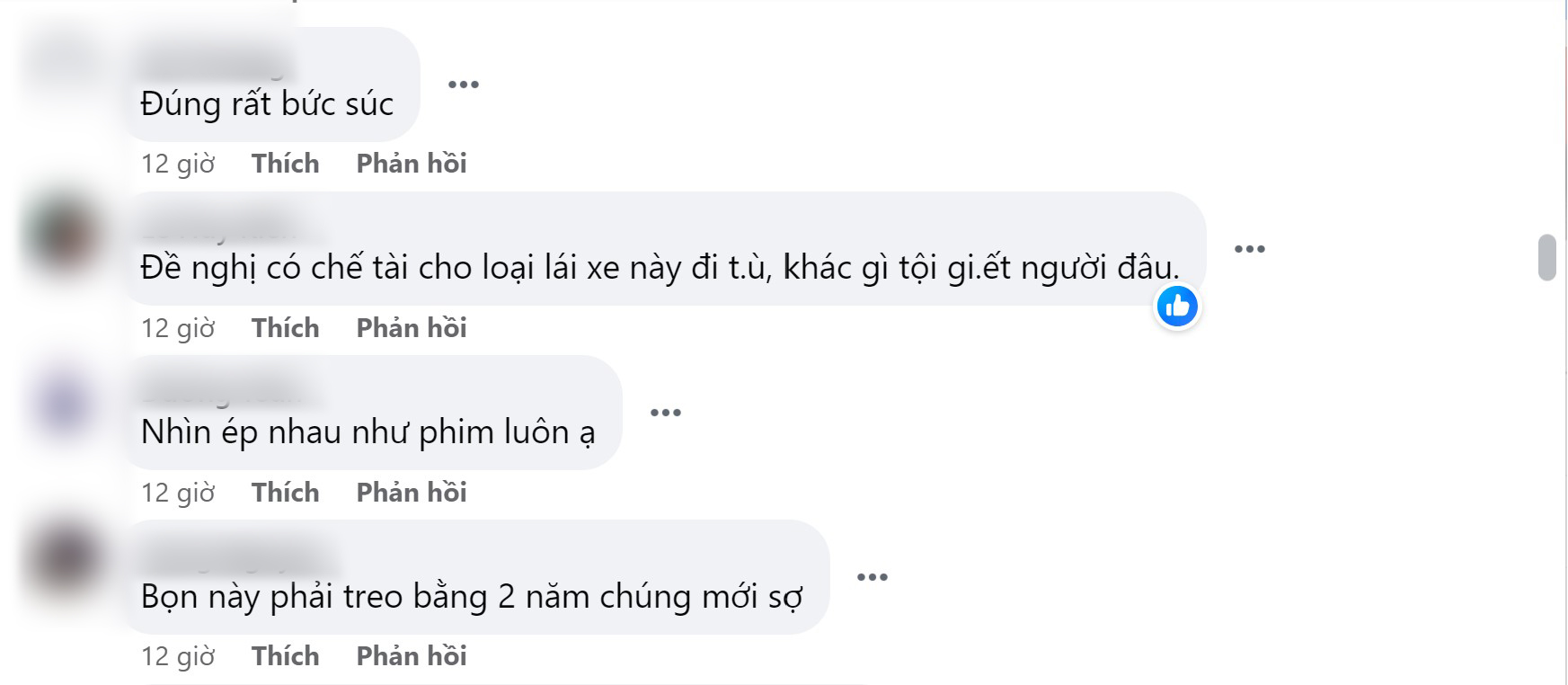Click the blue like reaction icon

click(1176, 307)
